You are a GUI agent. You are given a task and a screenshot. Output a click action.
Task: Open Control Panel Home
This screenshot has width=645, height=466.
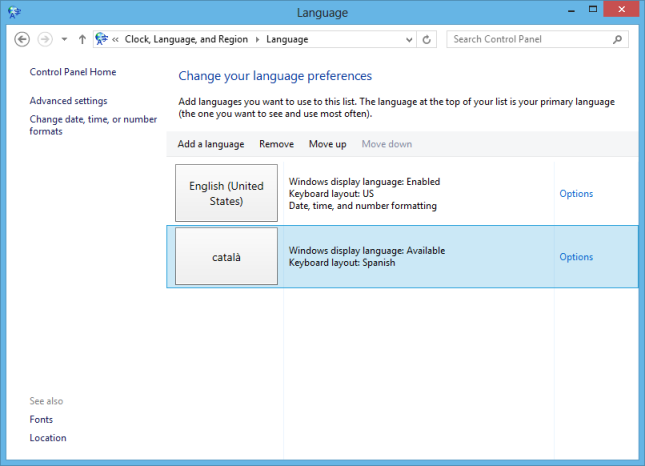(73, 72)
